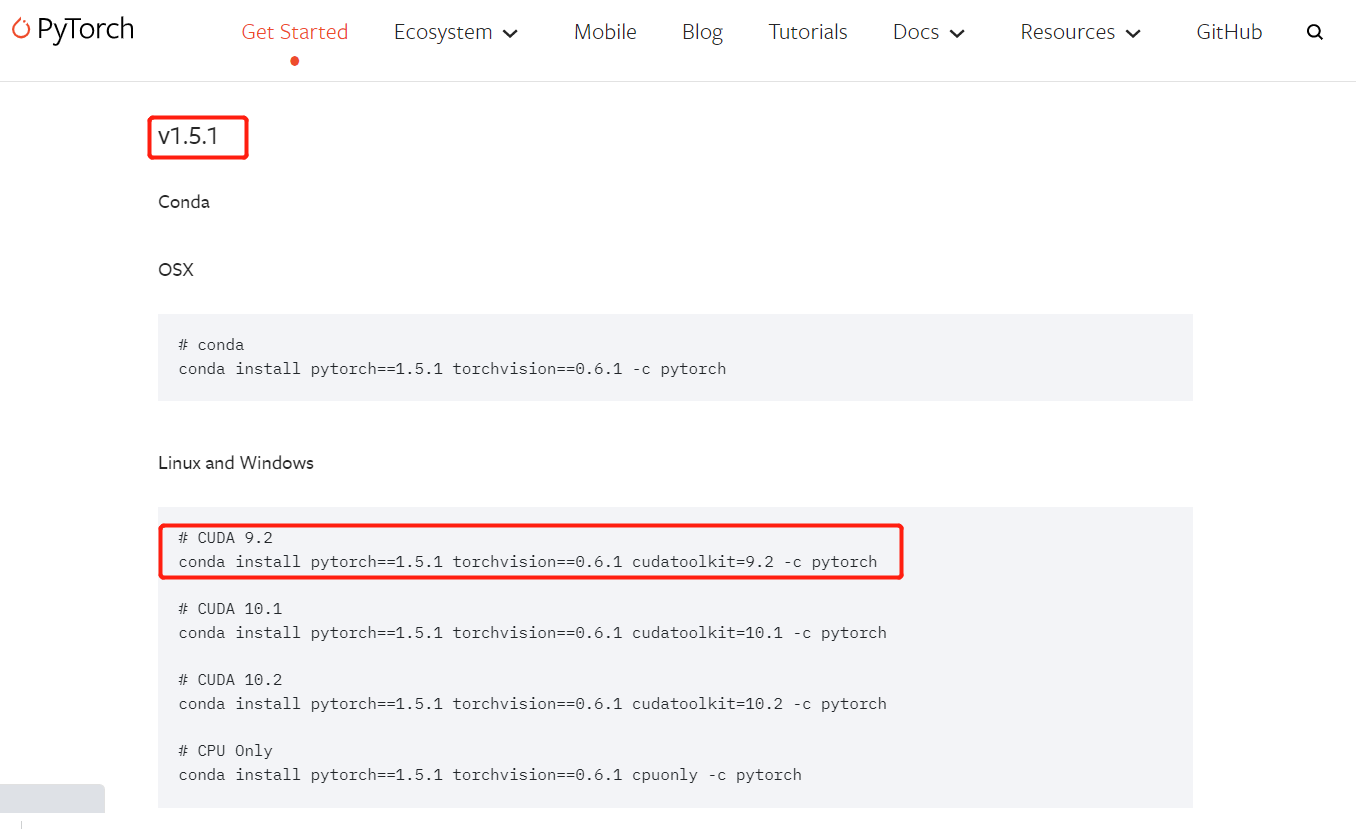Click the OSX conda install command
Screen dimensions: 1356x829
[x=453, y=369]
